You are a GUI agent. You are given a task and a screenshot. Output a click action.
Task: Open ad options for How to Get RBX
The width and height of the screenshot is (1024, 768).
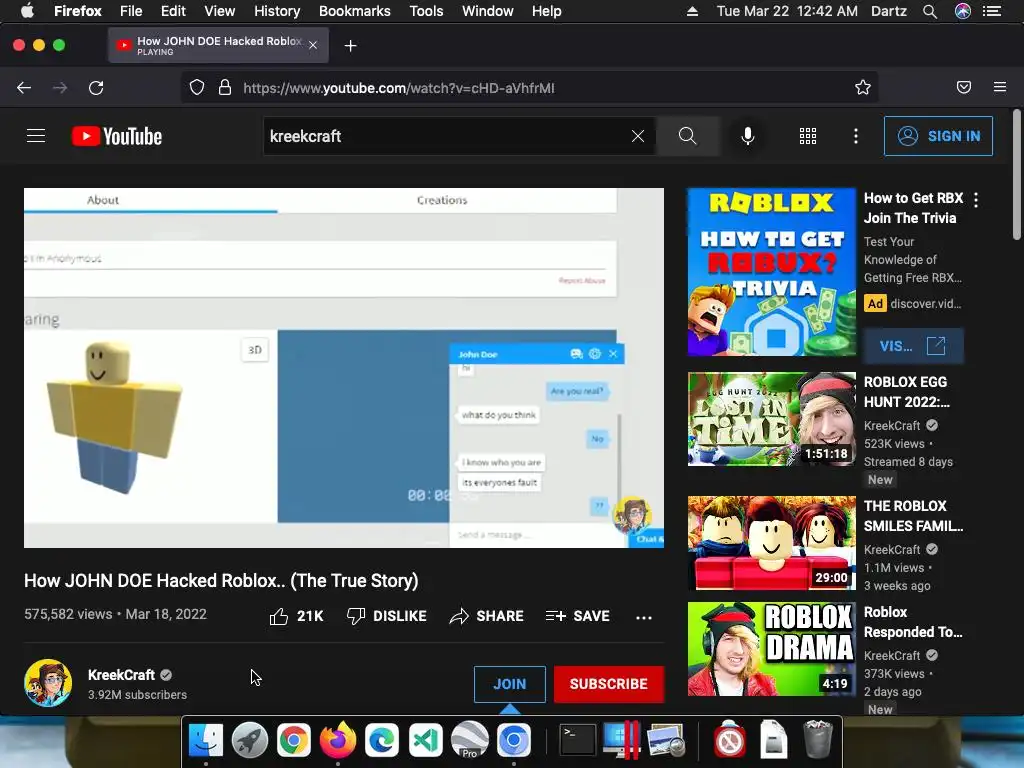pos(976,200)
